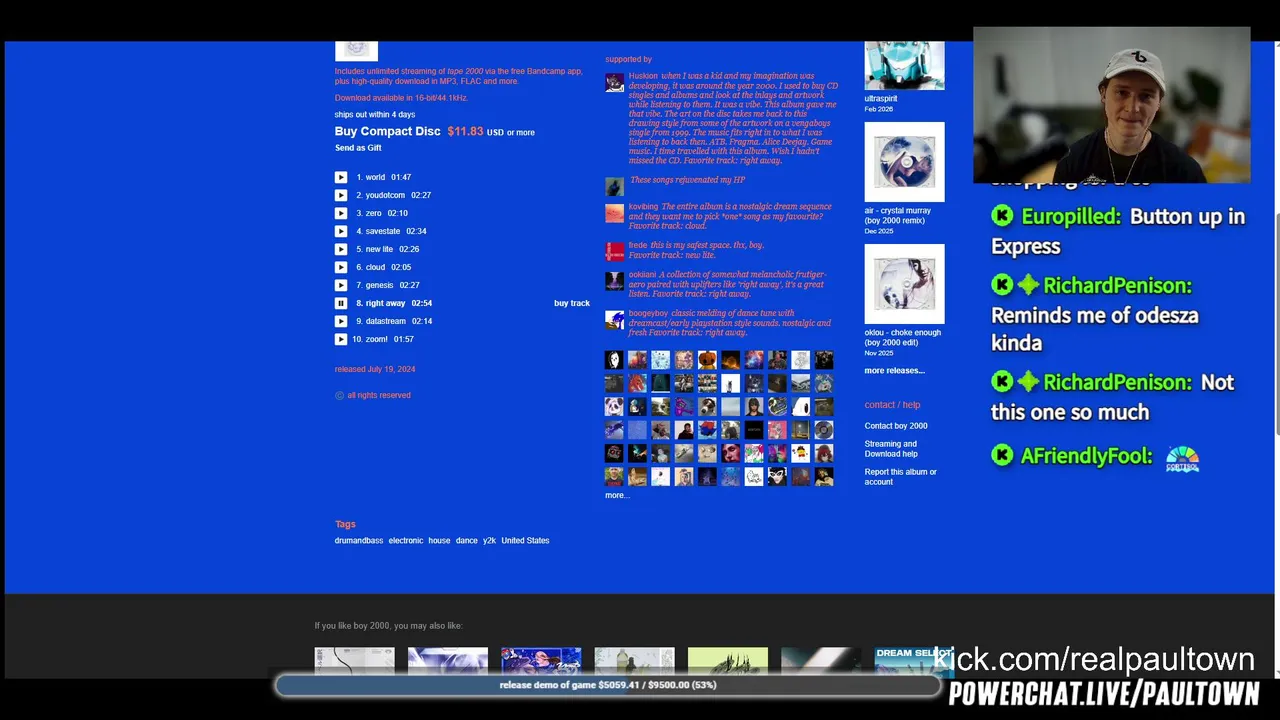Viewport: 1280px width, 720px height.
Task: Play track 1 world
Action: click(341, 177)
